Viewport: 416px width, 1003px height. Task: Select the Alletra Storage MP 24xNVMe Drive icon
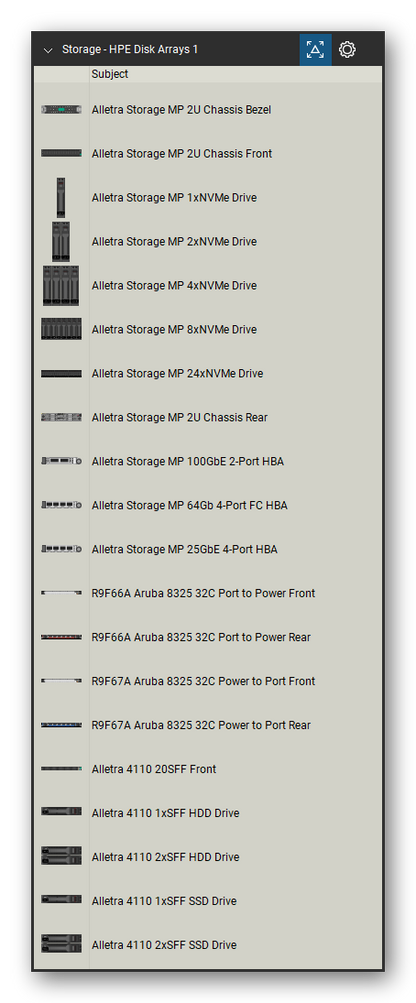(x=61, y=374)
